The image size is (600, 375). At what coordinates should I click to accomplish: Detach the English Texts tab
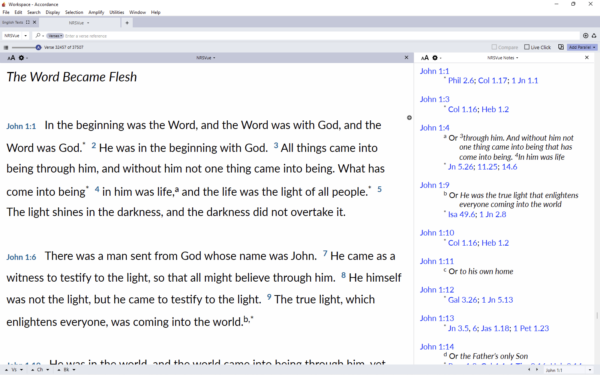(x=28, y=22)
